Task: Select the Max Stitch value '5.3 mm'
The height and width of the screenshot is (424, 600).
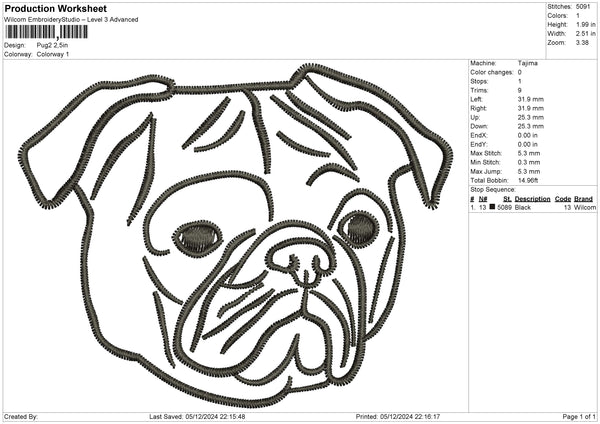Action: pos(529,153)
